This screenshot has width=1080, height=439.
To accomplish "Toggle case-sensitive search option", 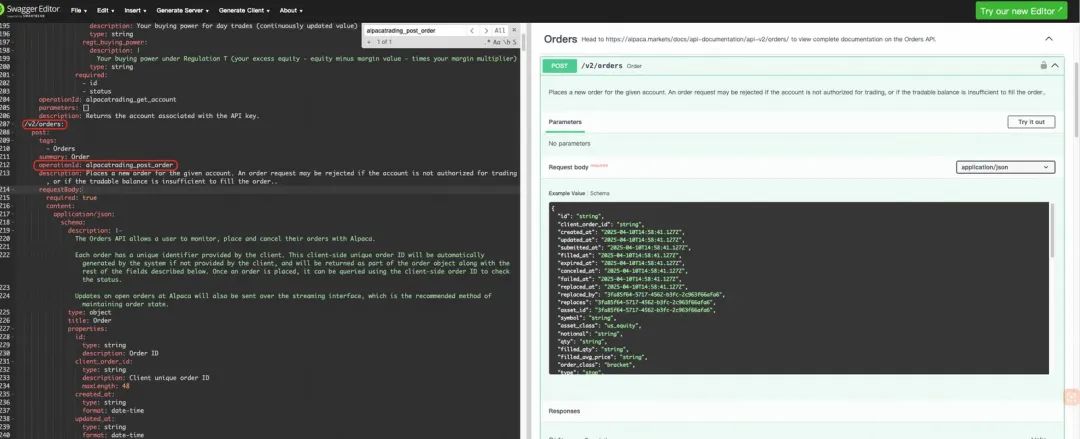I will (x=497, y=43).
